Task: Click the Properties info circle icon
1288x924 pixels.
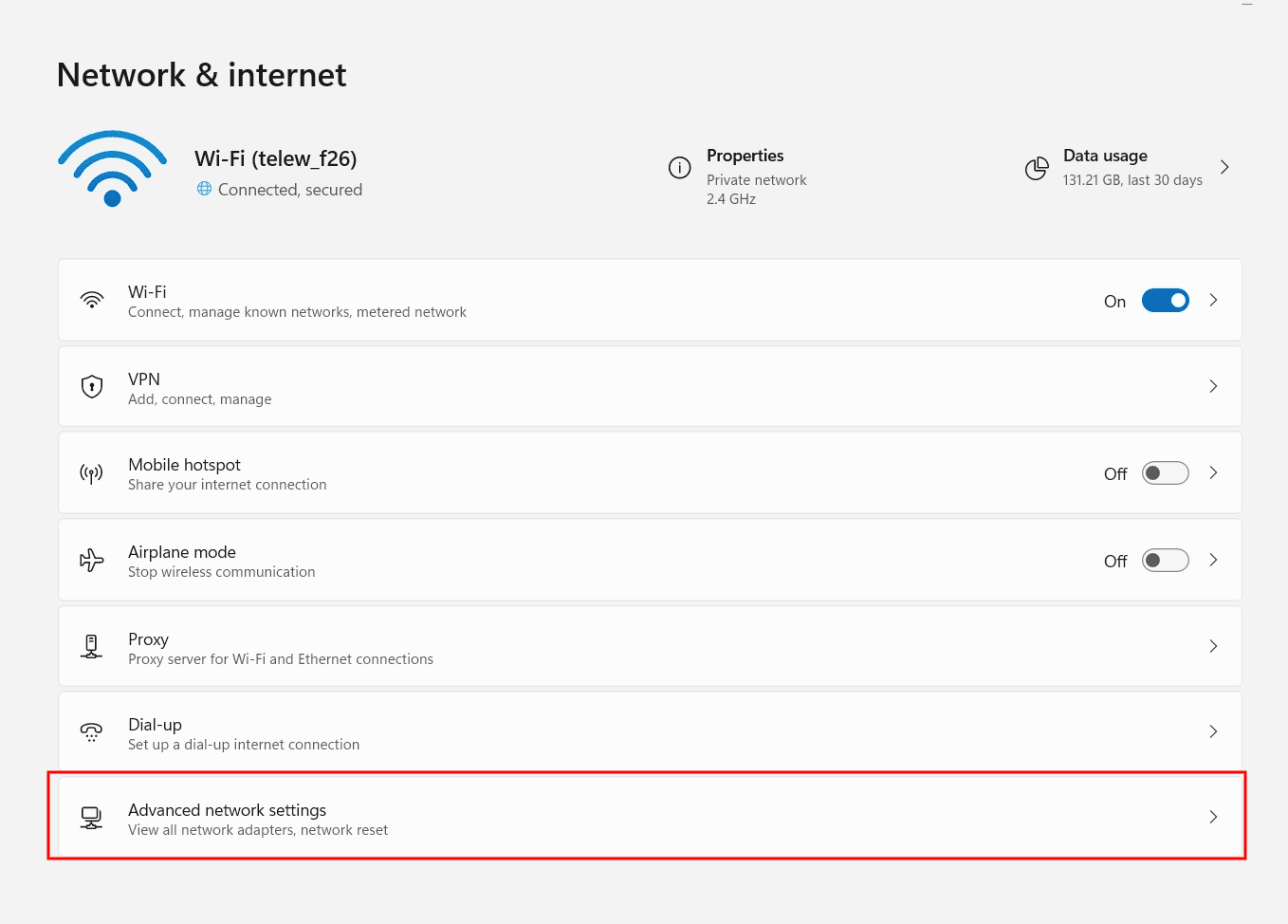Action: (679, 167)
